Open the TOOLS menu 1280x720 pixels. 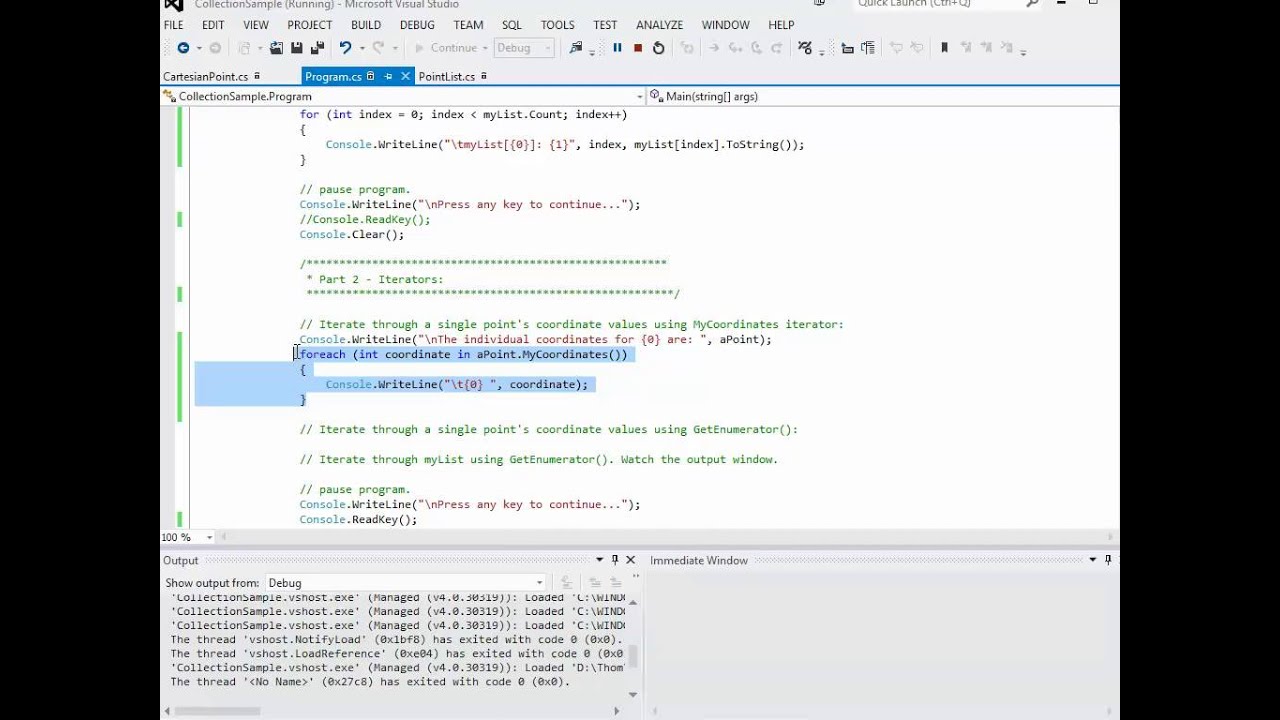tap(558, 25)
